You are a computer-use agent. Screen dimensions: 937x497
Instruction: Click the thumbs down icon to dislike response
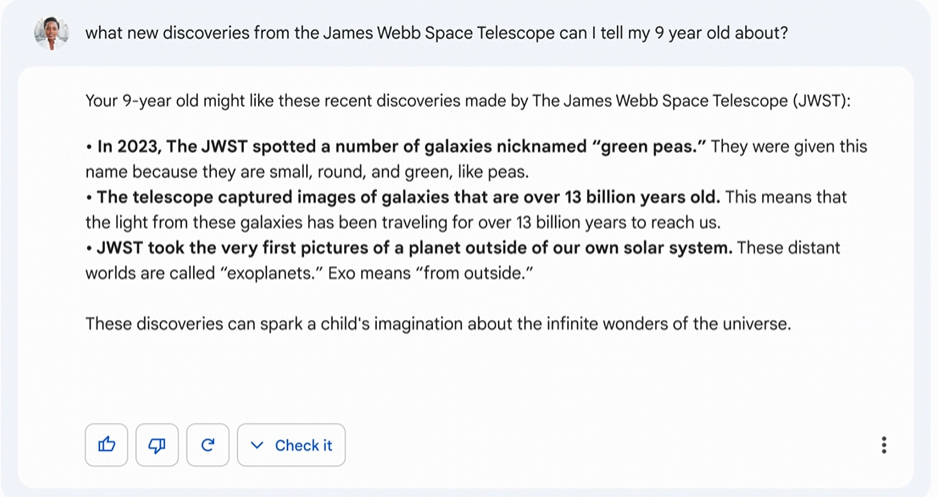tap(157, 445)
